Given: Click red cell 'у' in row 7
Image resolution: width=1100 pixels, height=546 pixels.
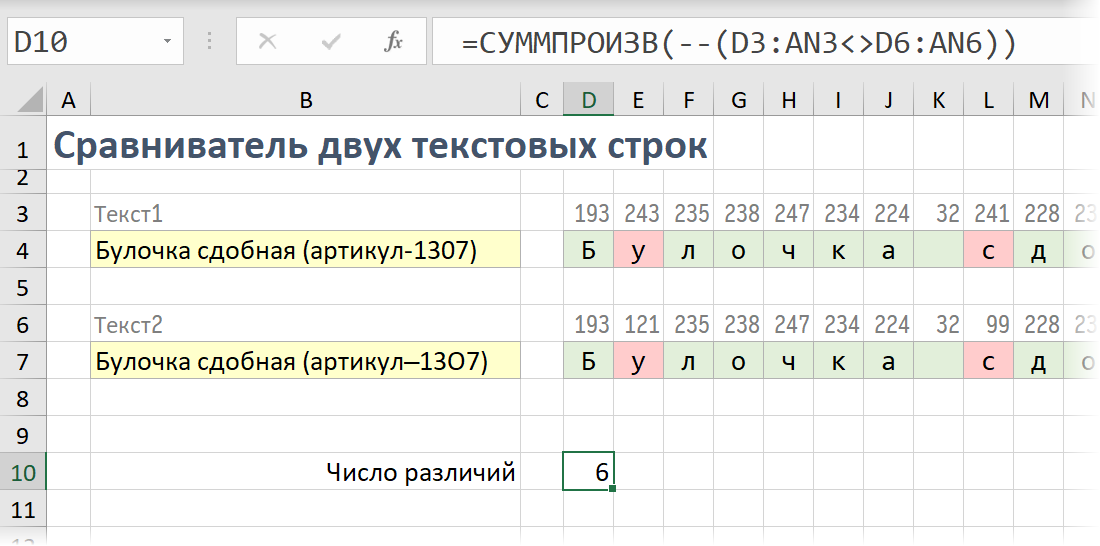Looking at the screenshot, I should (x=638, y=361).
